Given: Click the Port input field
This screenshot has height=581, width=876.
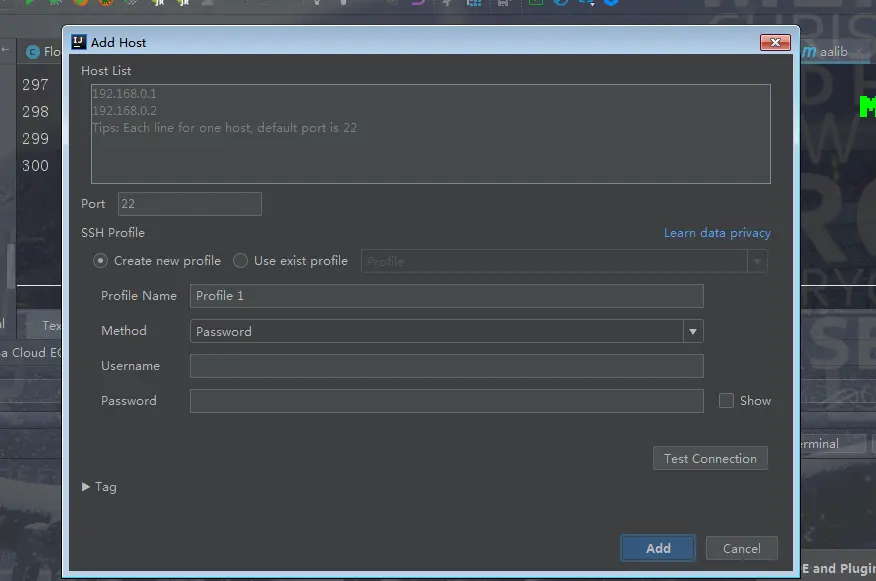Looking at the screenshot, I should [189, 204].
